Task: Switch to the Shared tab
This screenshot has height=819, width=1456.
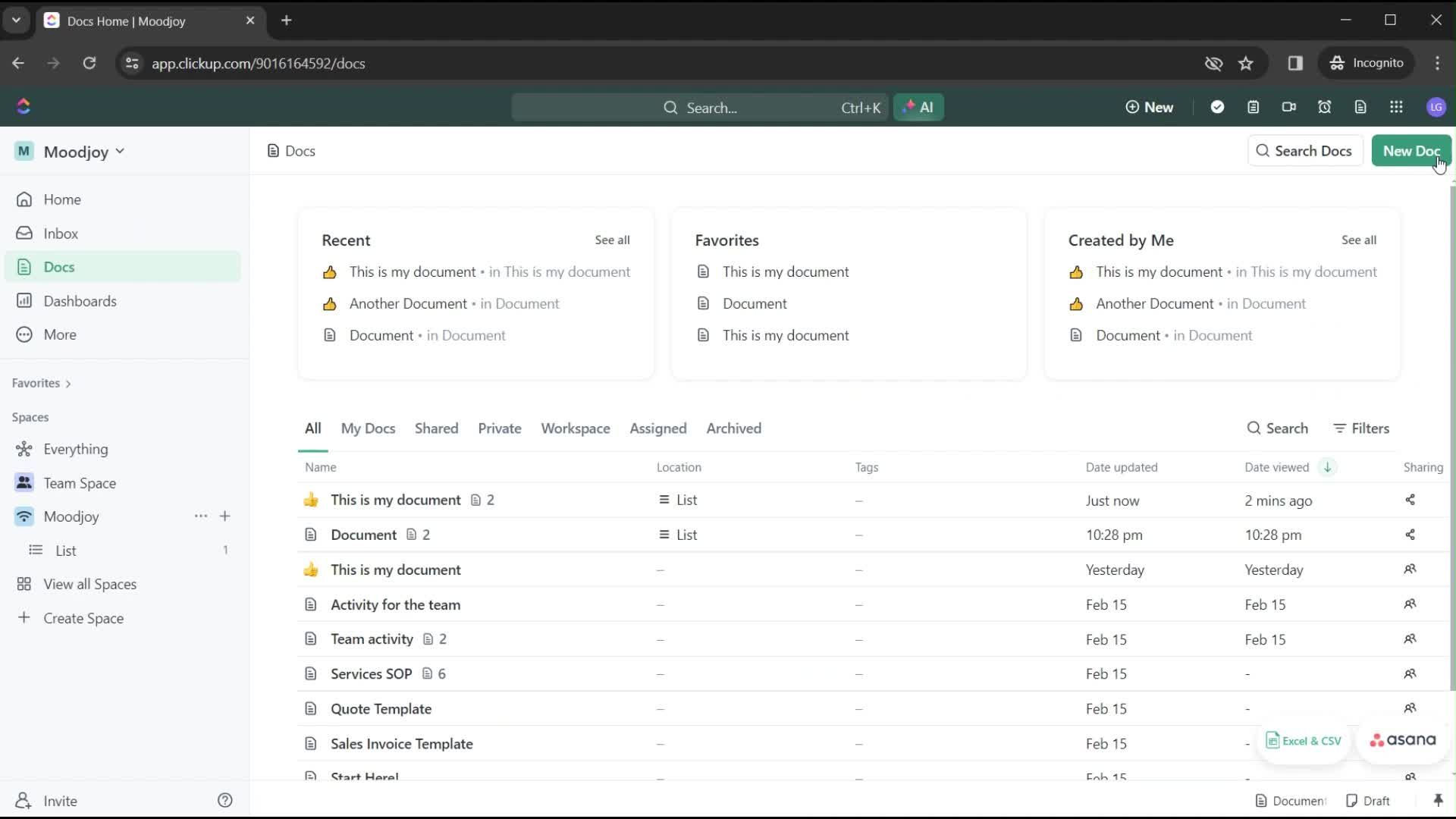Action: tap(436, 428)
